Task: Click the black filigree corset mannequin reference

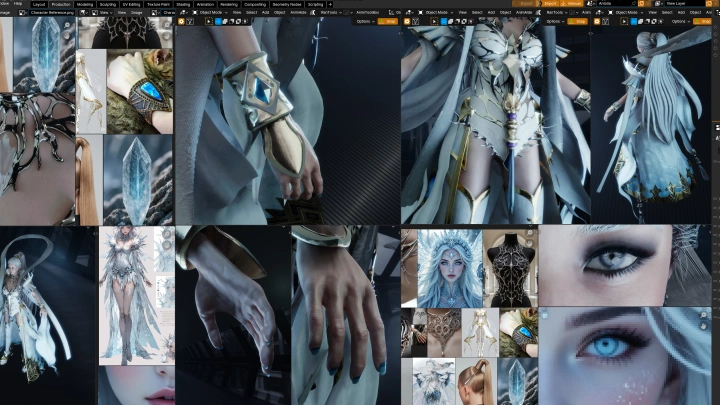Action: click(x=510, y=269)
